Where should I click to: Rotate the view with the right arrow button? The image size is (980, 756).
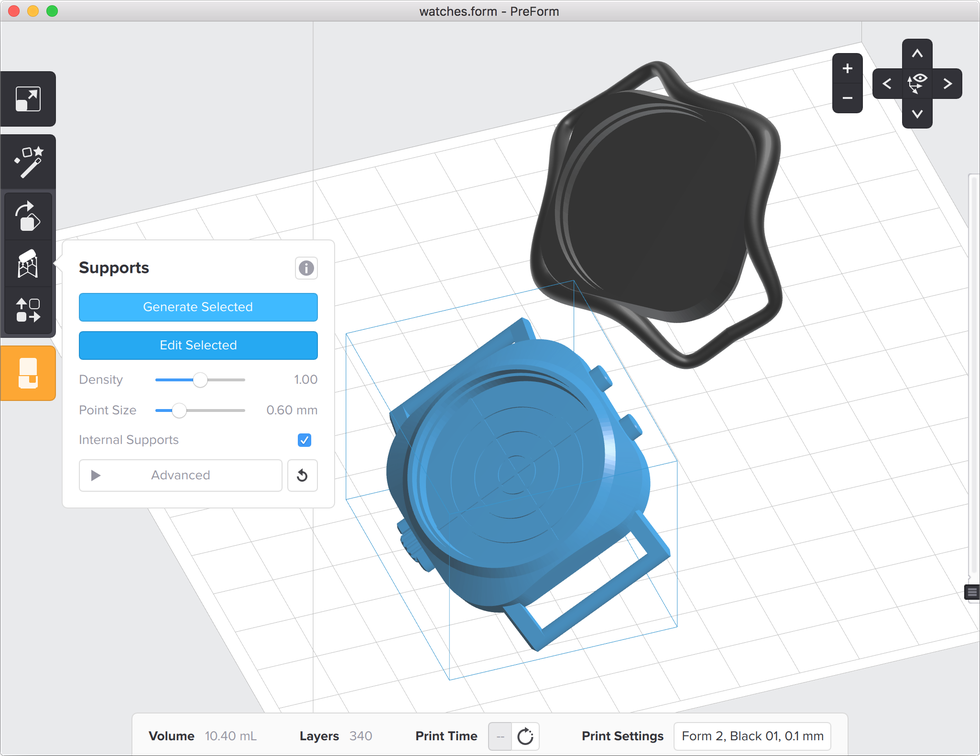click(948, 83)
